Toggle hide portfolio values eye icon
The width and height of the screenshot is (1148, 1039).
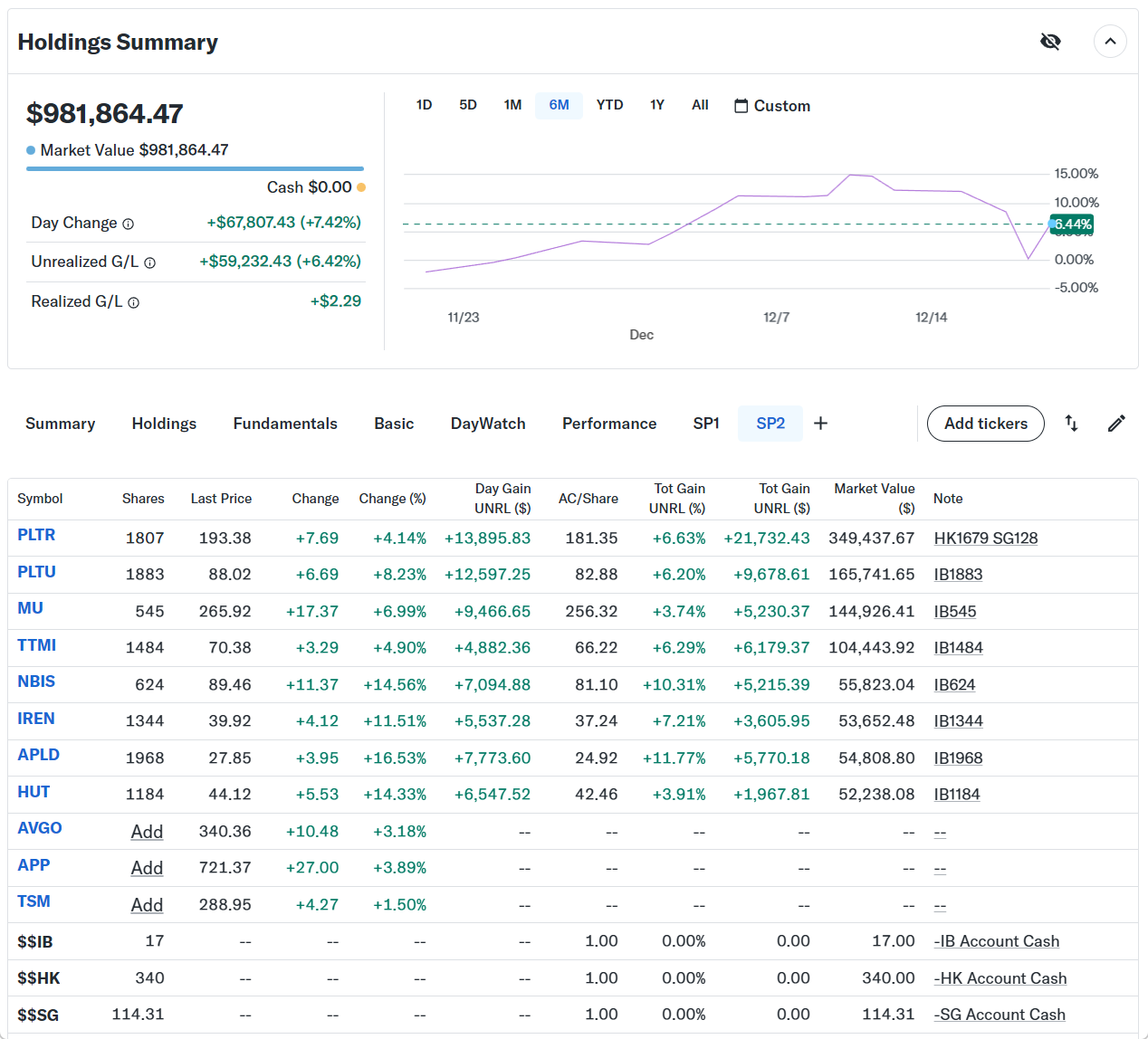pyautogui.click(x=1050, y=42)
